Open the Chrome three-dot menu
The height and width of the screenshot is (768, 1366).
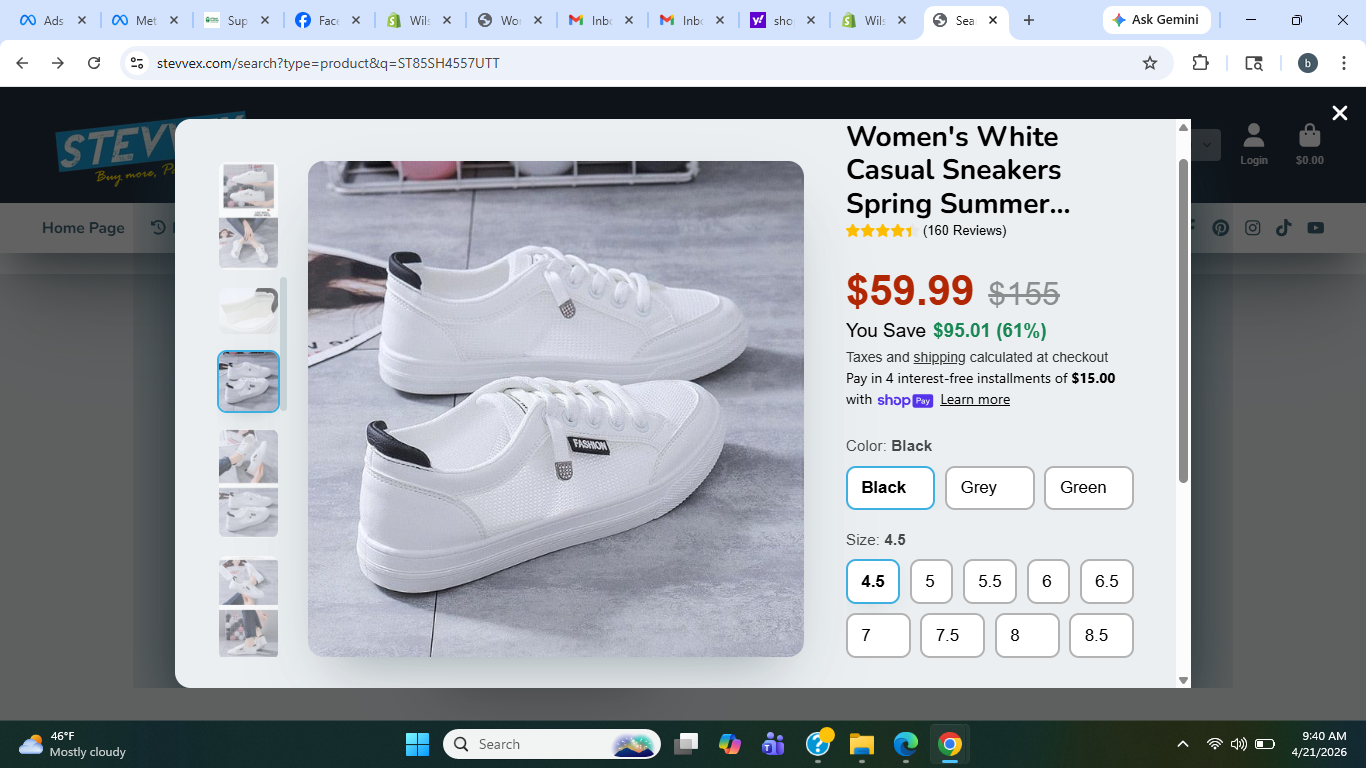1343,63
